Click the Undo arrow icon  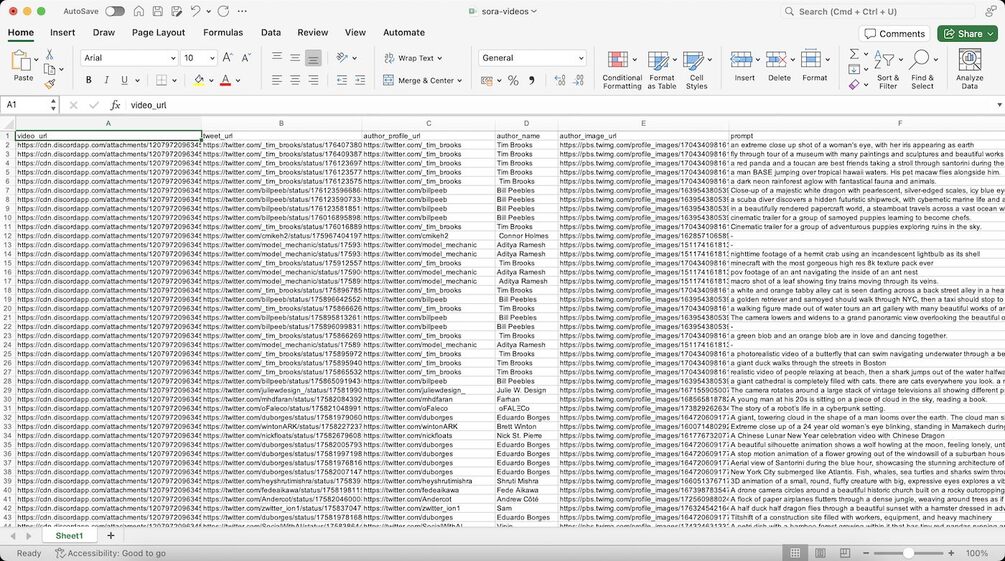tap(195, 11)
